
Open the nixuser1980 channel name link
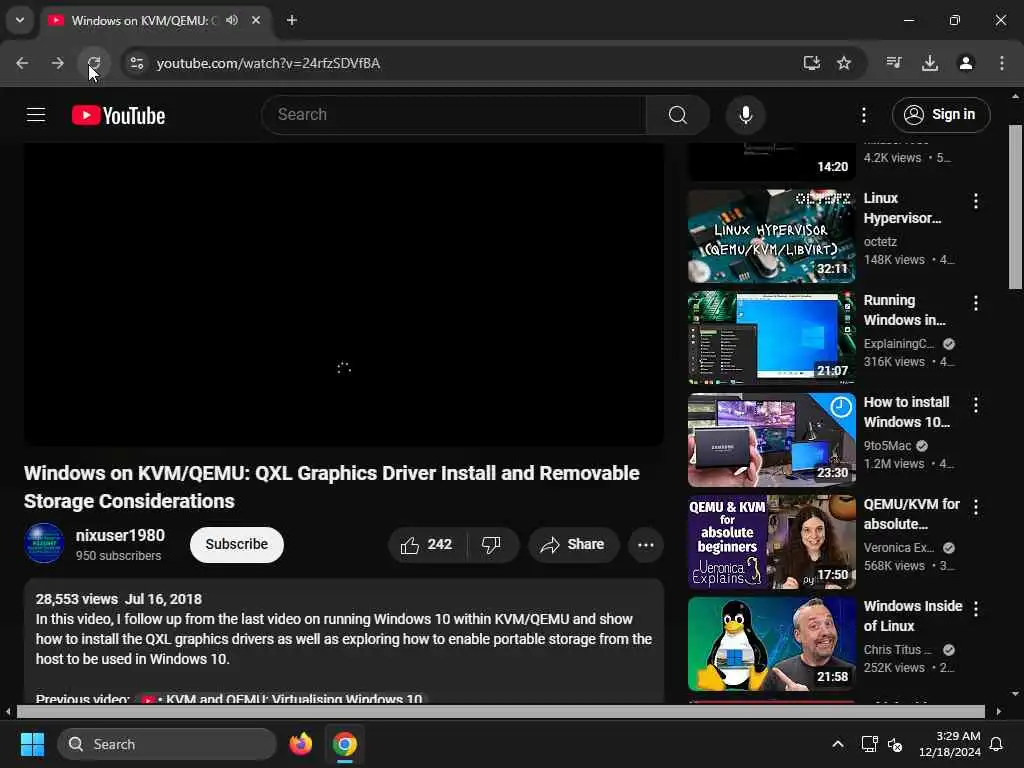(120, 536)
